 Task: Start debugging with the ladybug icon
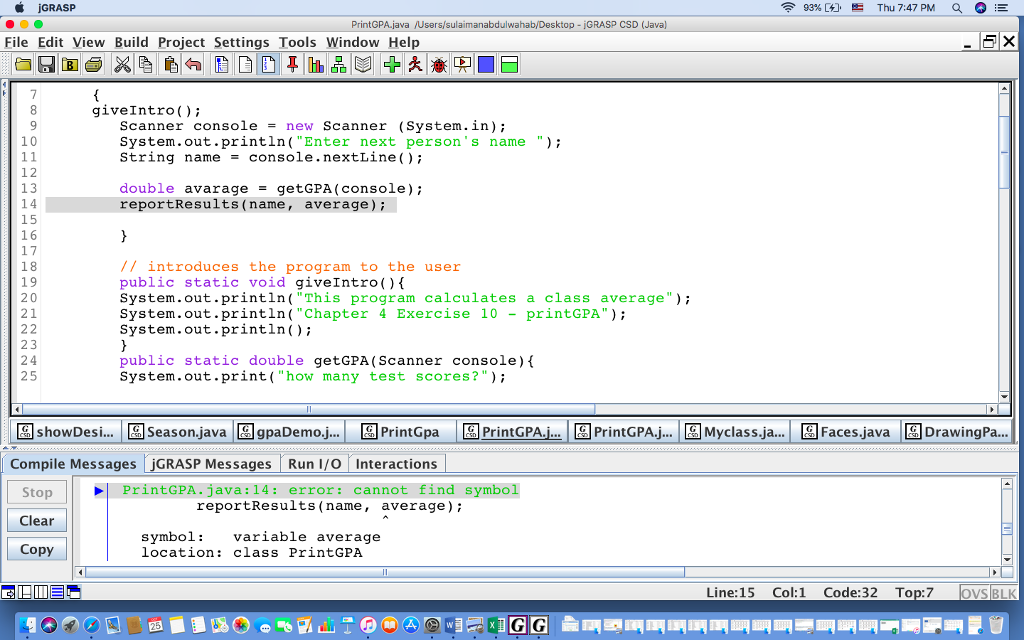pos(439,64)
